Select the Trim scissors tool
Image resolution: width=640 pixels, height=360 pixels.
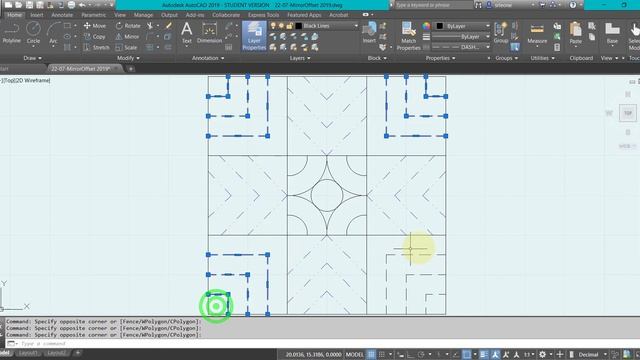(x=150, y=26)
